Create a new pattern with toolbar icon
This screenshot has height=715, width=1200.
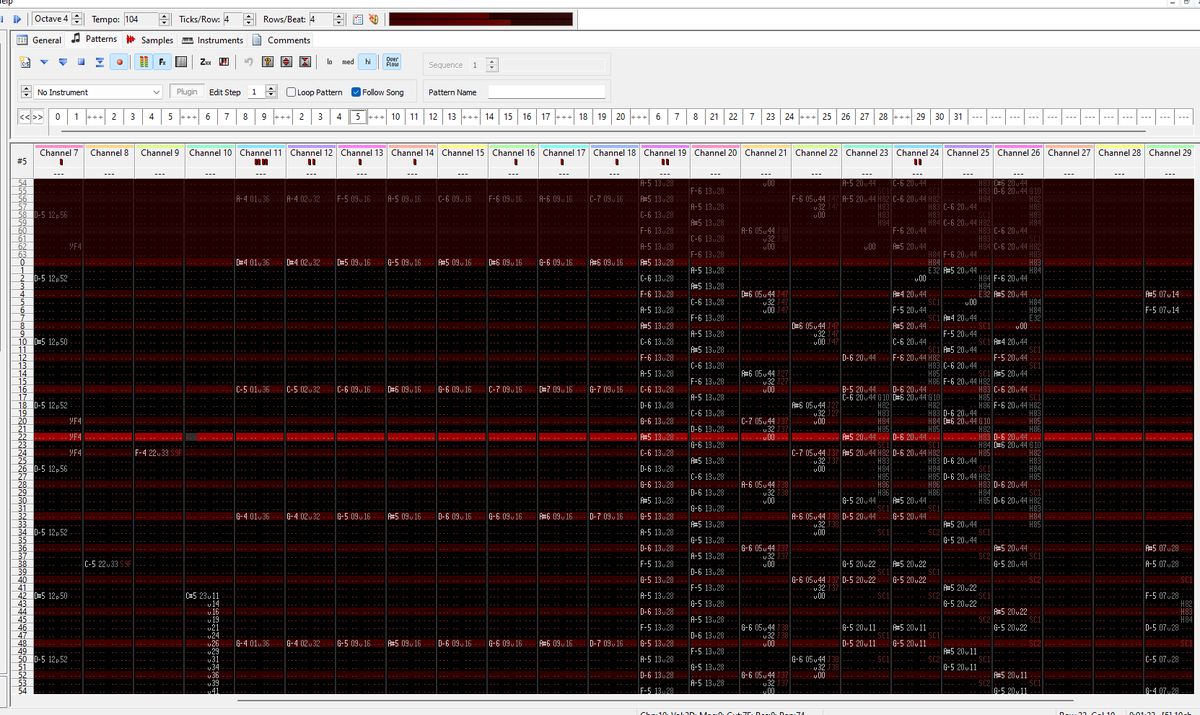pyautogui.click(x=25, y=62)
